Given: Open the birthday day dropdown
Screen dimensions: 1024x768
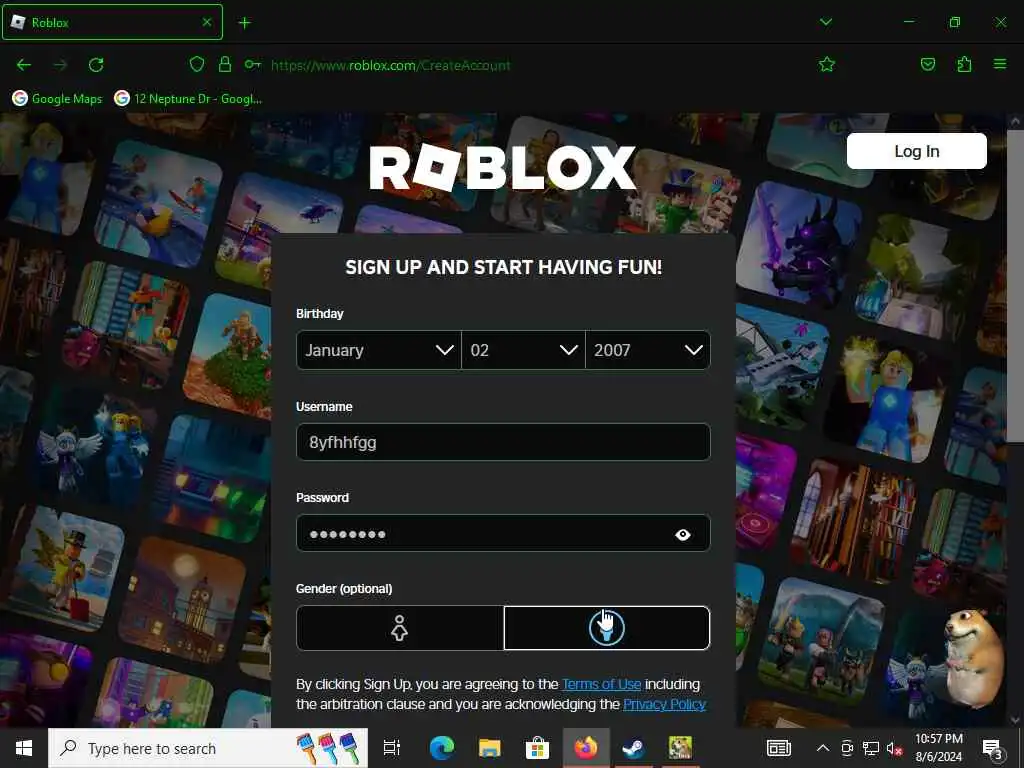Looking at the screenshot, I should click(x=523, y=350).
